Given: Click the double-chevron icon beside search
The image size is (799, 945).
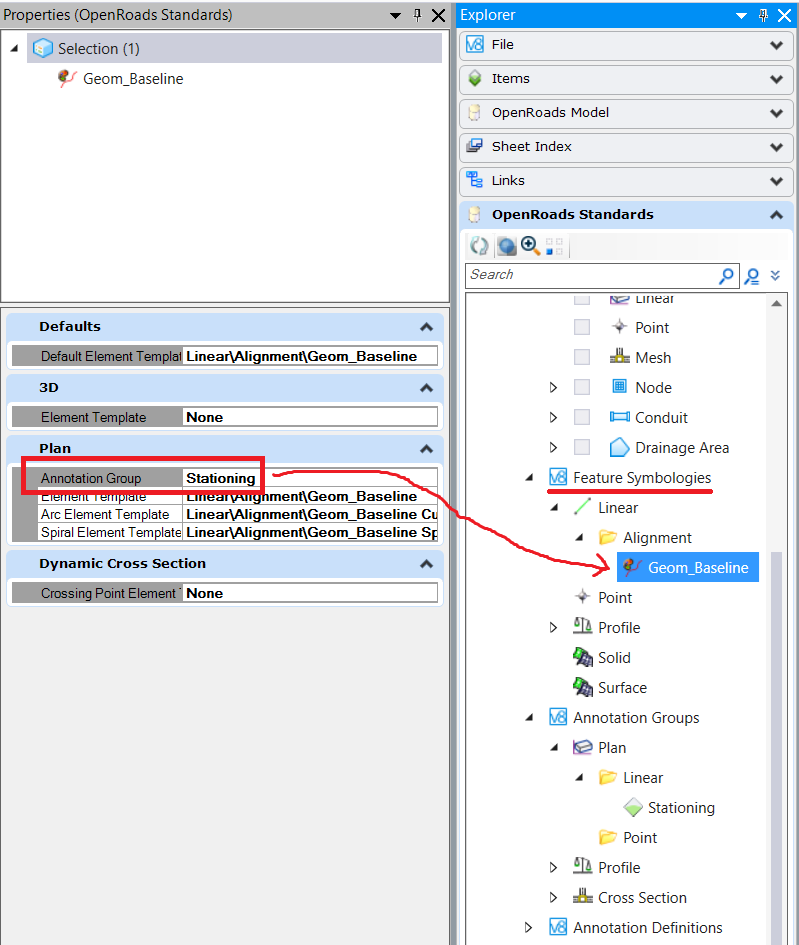Looking at the screenshot, I should tap(776, 276).
